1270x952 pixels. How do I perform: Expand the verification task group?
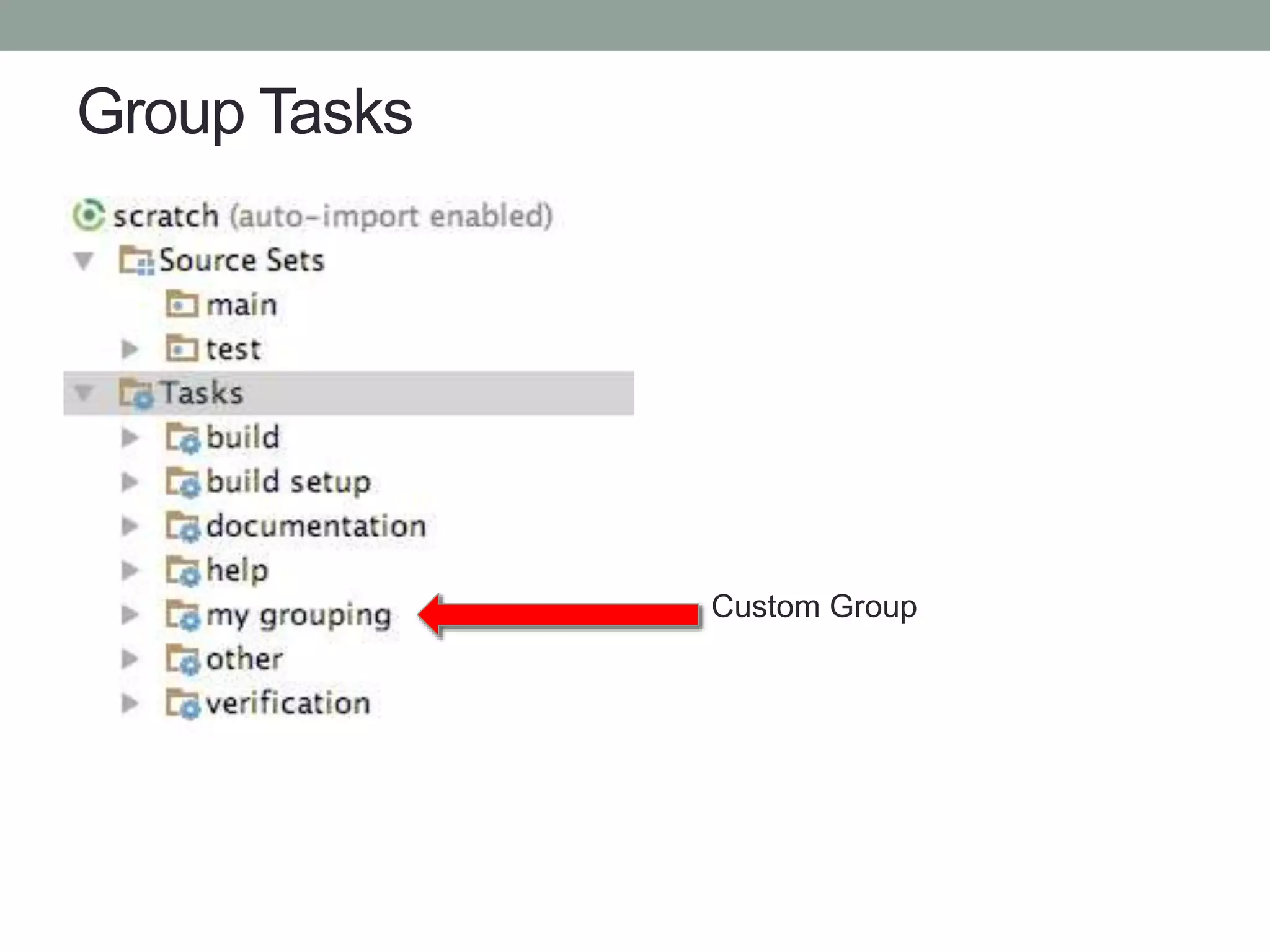click(x=130, y=703)
